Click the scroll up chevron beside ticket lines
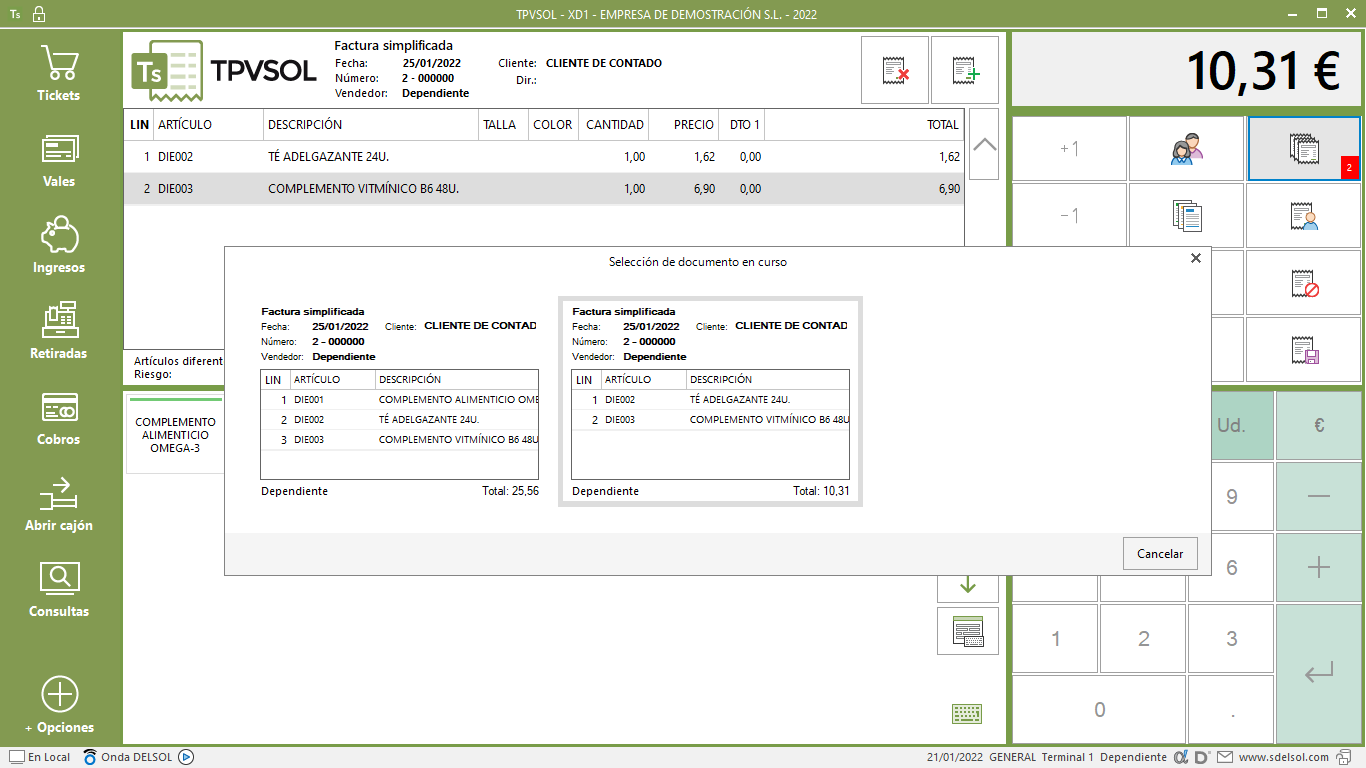 pyautogui.click(x=984, y=145)
